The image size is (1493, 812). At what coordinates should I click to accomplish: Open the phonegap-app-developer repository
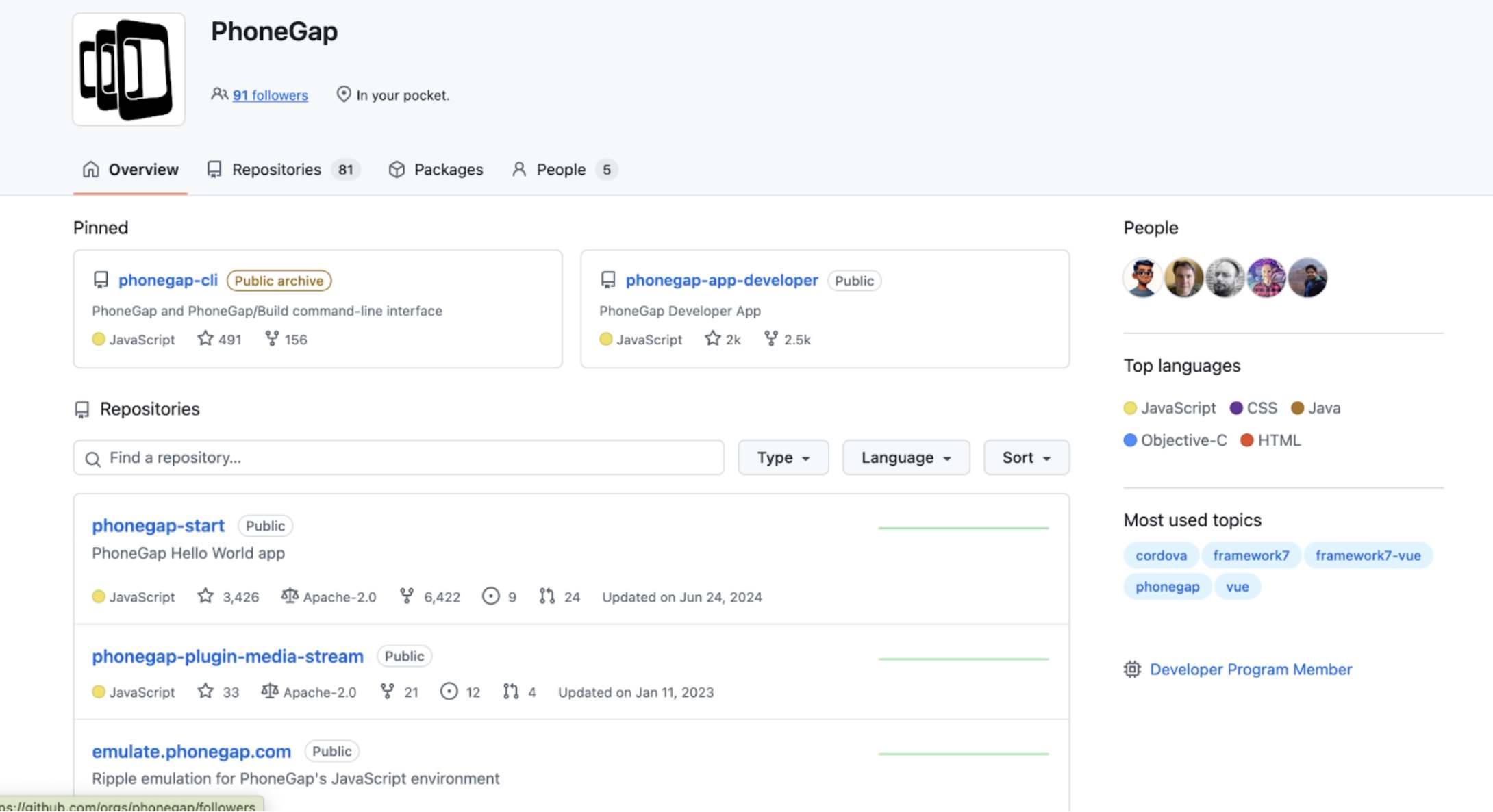(721, 279)
